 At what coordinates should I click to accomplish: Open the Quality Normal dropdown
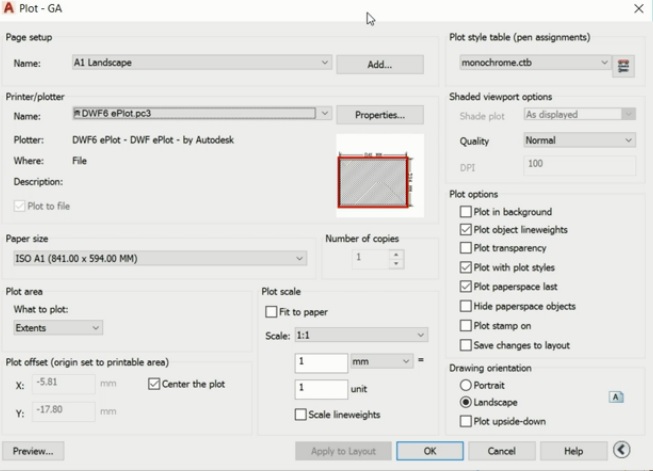pos(579,140)
